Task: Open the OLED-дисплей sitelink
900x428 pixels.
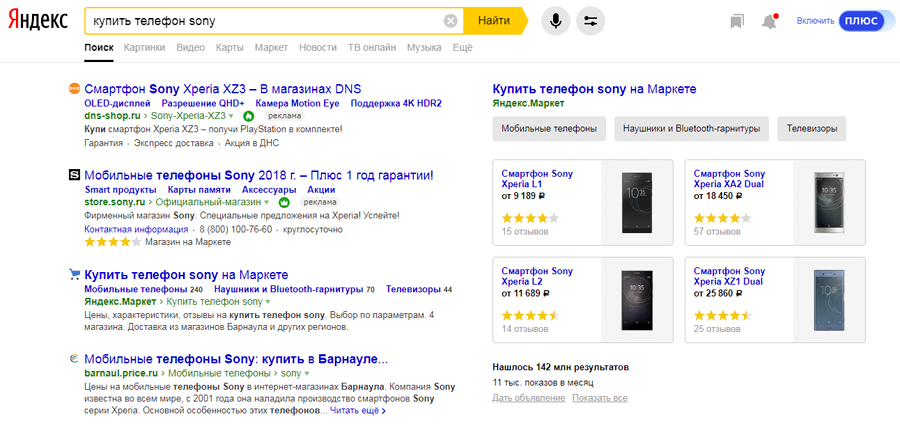Action: [x=117, y=103]
